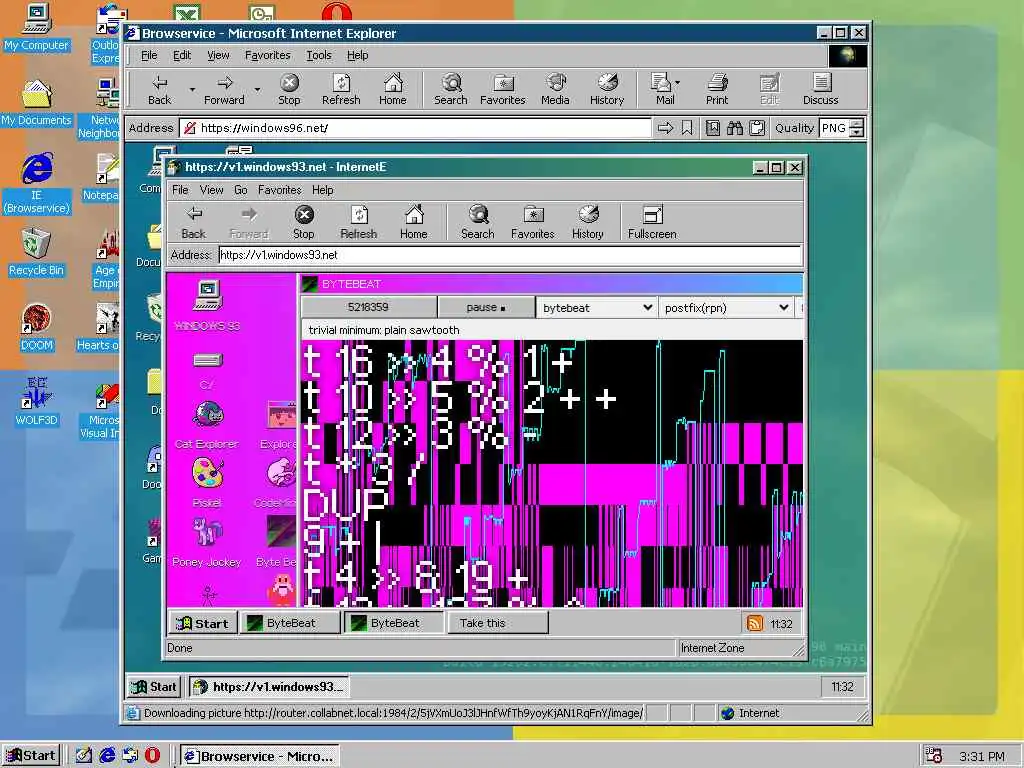1024x768 pixels.
Task: Click the first ByteBeat taskbar button
Action: click(x=290, y=623)
